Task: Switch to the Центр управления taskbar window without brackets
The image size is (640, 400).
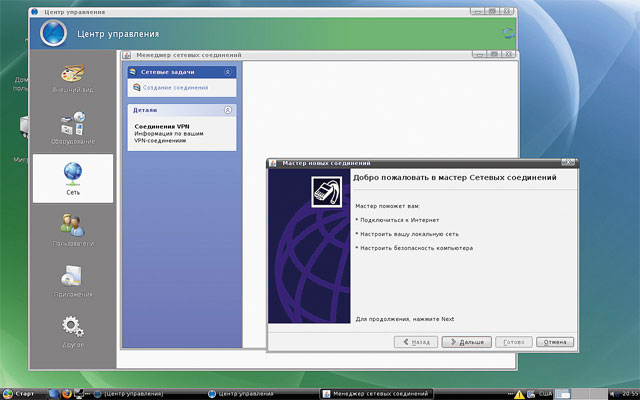Action: pyautogui.click(x=241, y=394)
